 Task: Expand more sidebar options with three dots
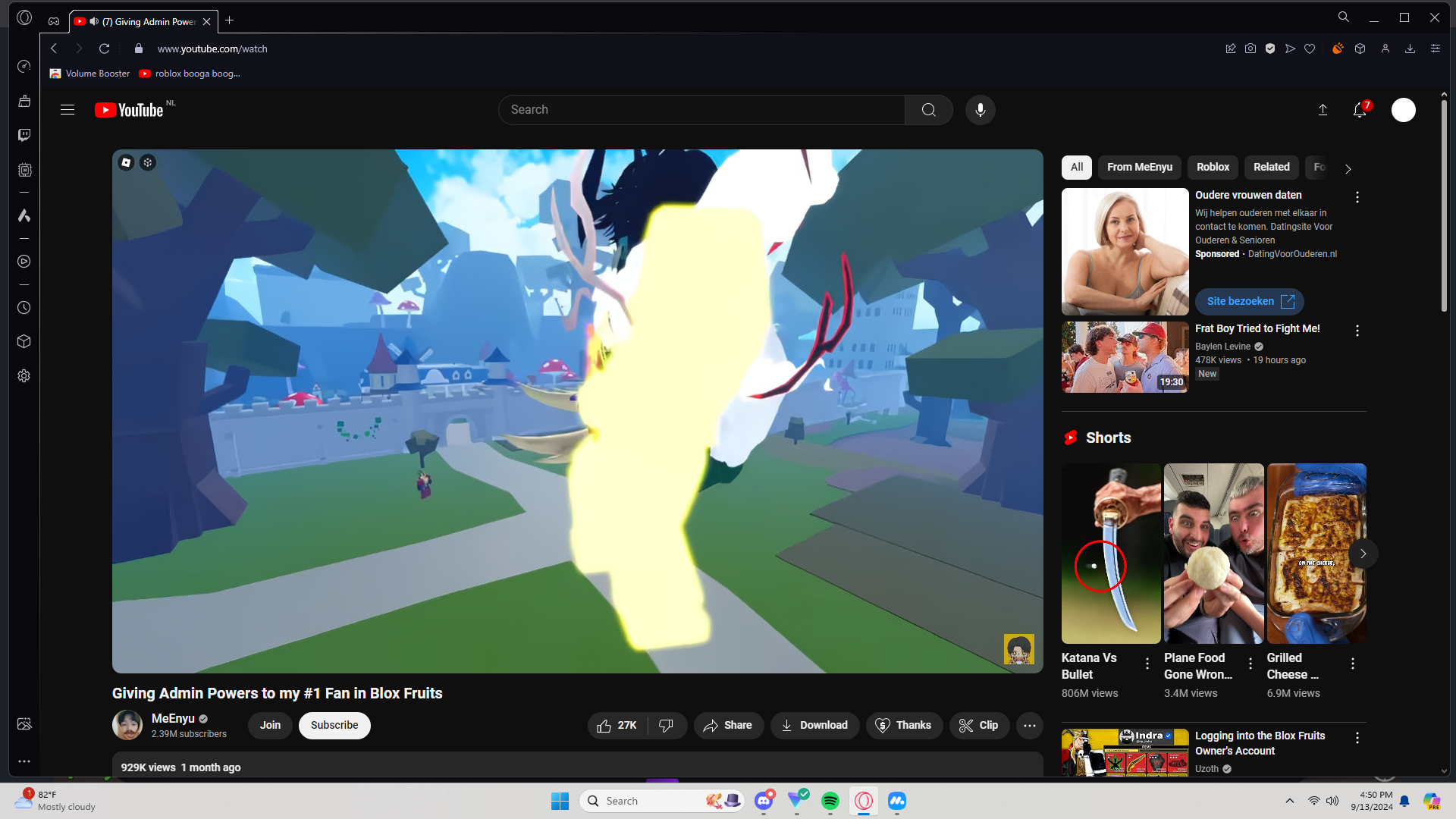coord(24,761)
